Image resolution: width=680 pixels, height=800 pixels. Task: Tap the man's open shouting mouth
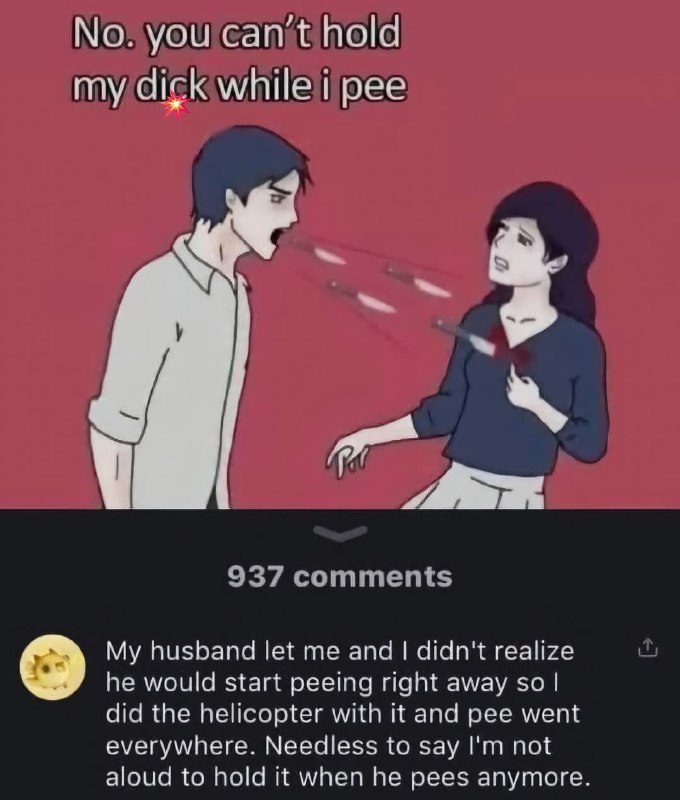(280, 238)
